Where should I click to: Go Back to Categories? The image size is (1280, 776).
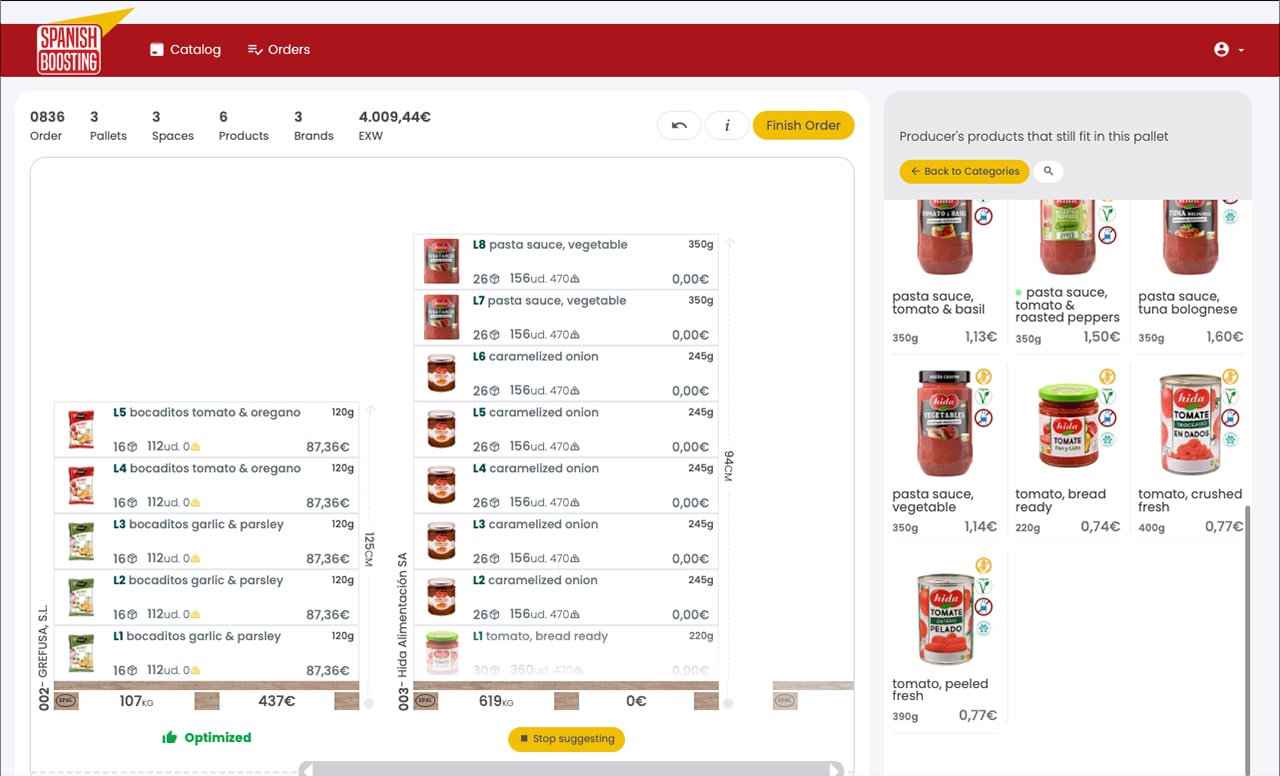click(x=965, y=171)
